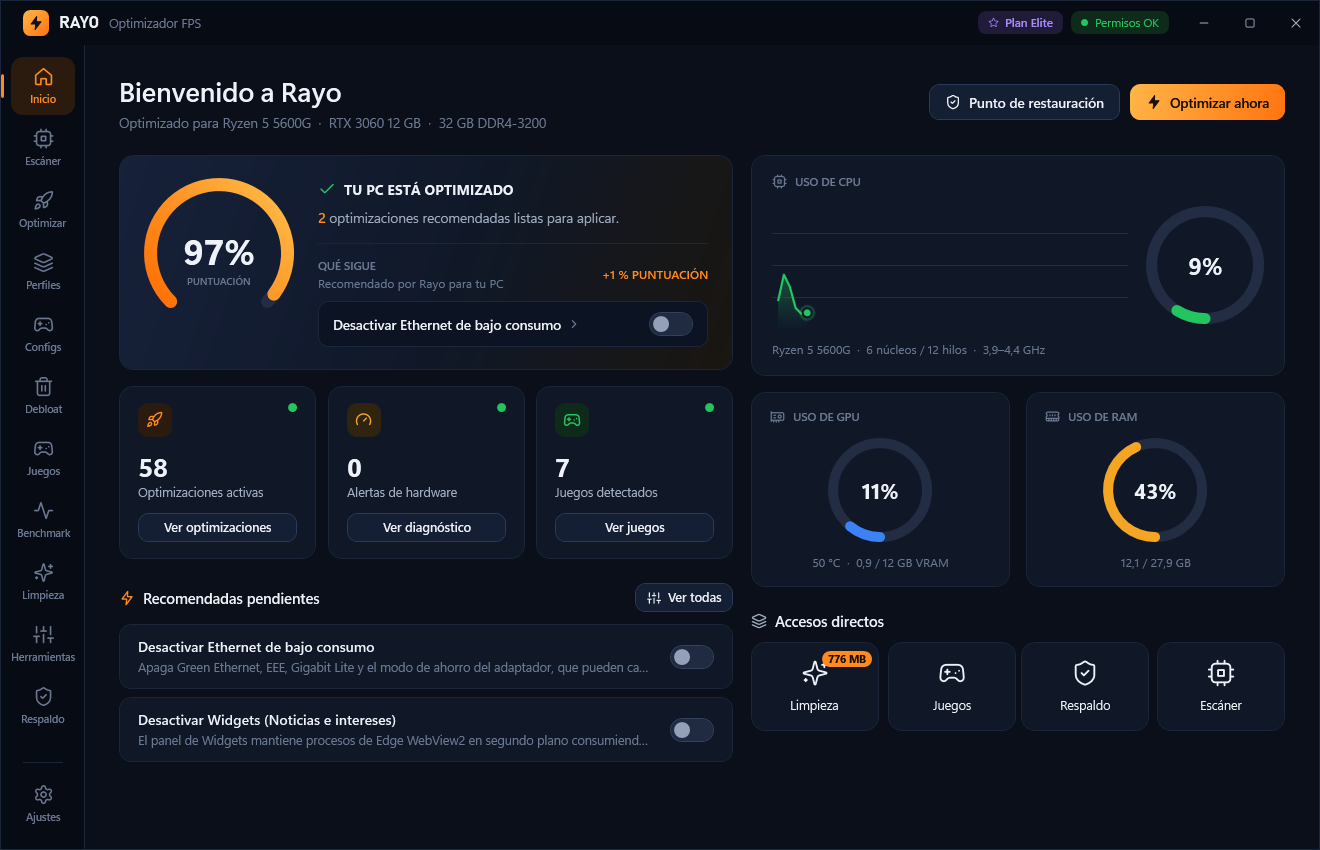Open the Respaldo shortcut card
The image size is (1320, 850).
[x=1085, y=685]
